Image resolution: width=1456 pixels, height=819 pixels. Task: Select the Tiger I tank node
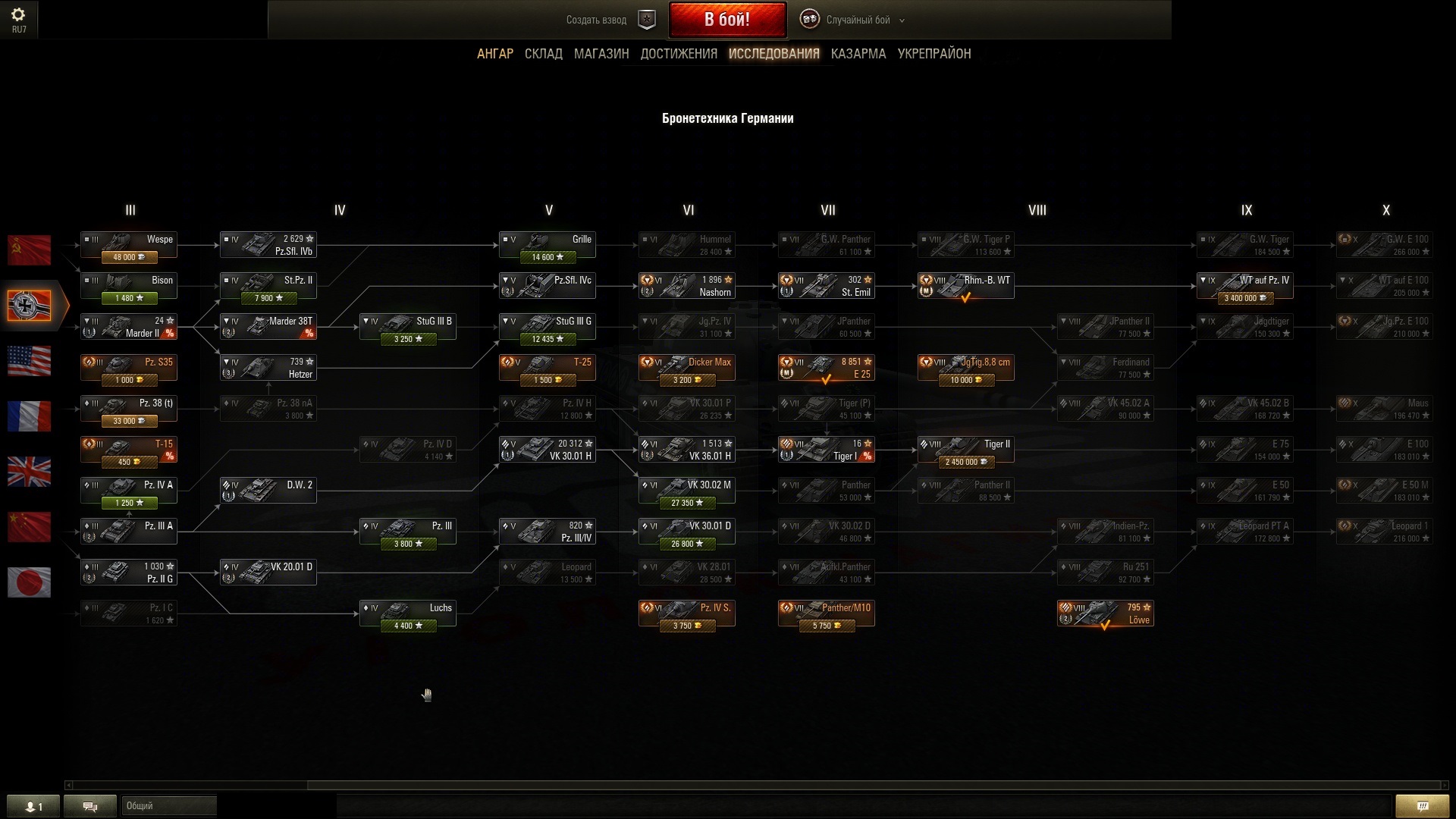click(x=827, y=450)
